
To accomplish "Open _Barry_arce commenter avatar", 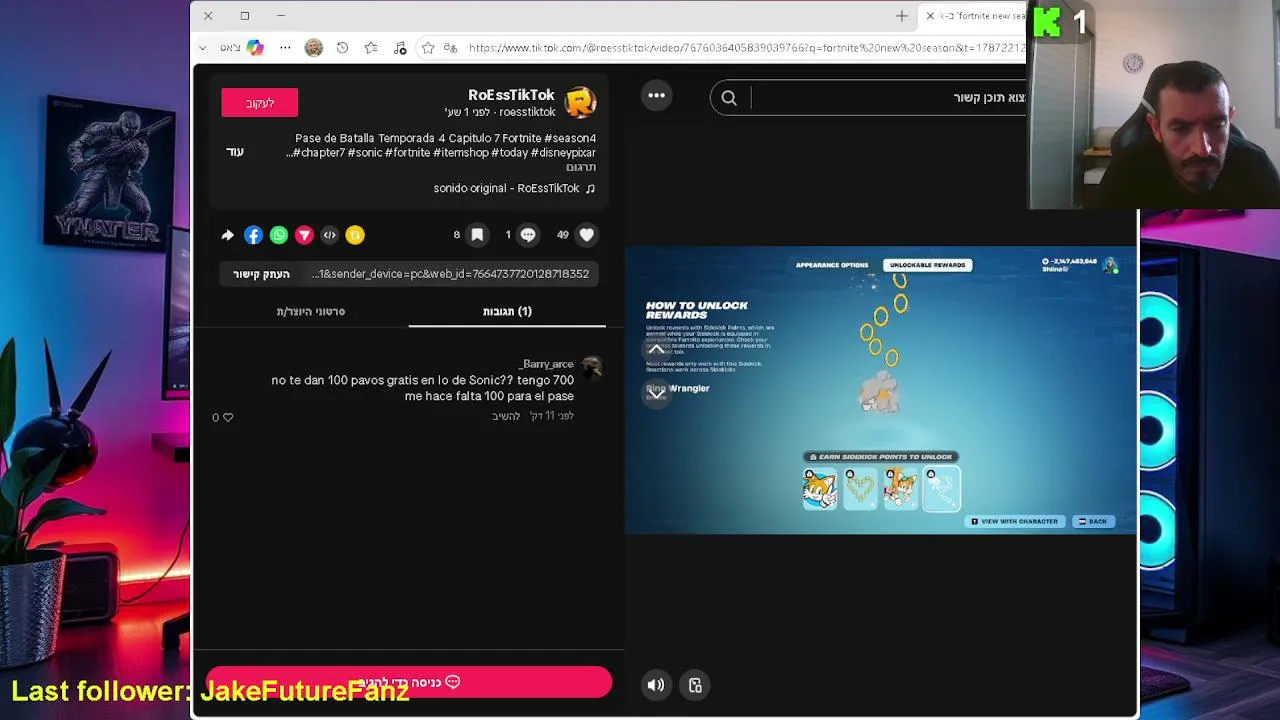I will pos(591,366).
